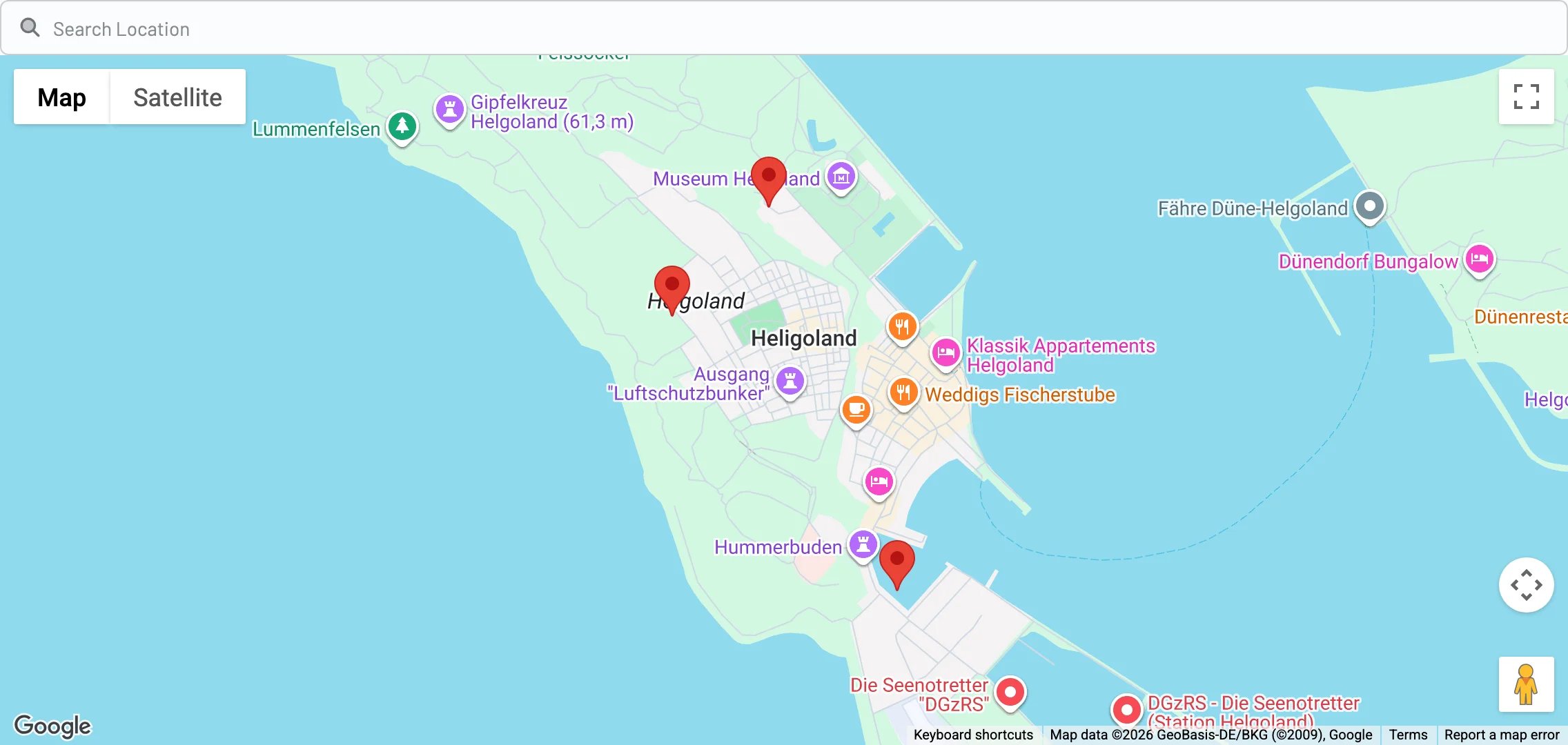This screenshot has width=1568, height=745.
Task: Select the Gipfelkreuz Helgoland landmark icon
Action: (x=449, y=110)
